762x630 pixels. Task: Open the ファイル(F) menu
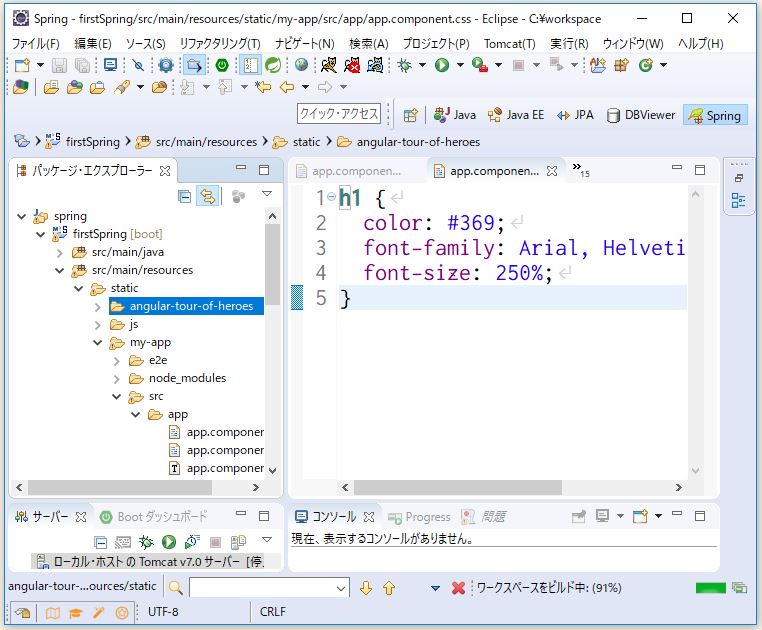click(35, 44)
